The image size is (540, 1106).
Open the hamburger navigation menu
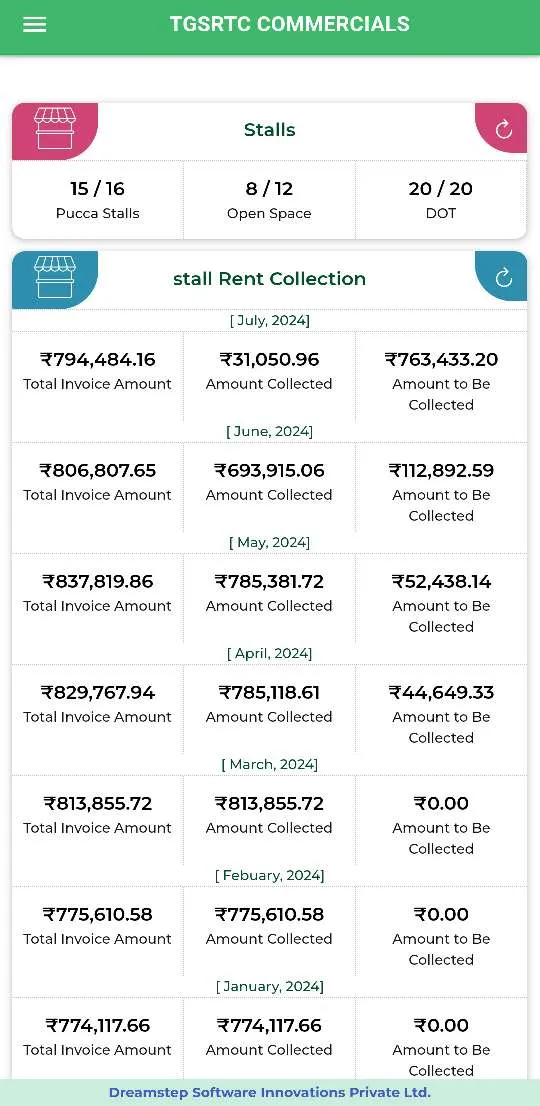35,25
